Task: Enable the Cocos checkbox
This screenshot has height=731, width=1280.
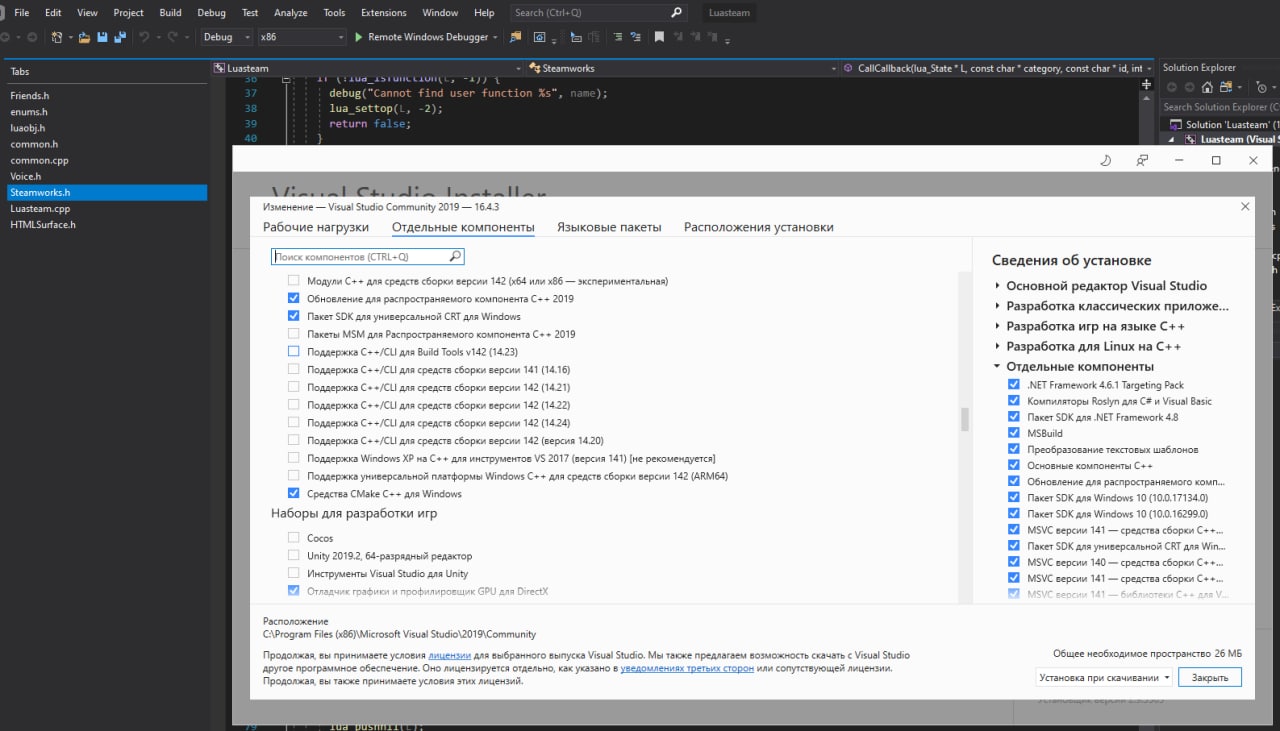Action: [x=293, y=538]
